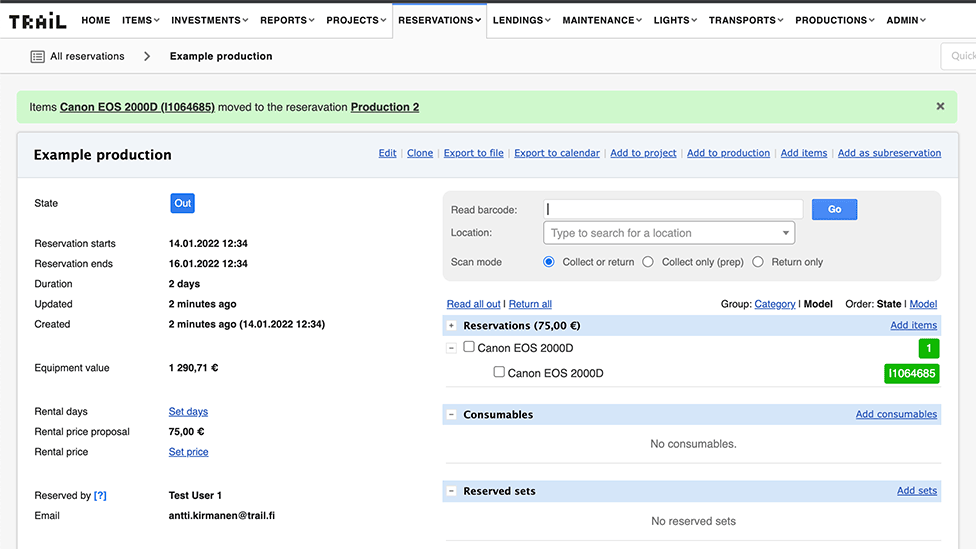Image resolution: width=976 pixels, height=549 pixels.
Task: Select Collect only (prep) scan mode
Action: (x=648, y=261)
